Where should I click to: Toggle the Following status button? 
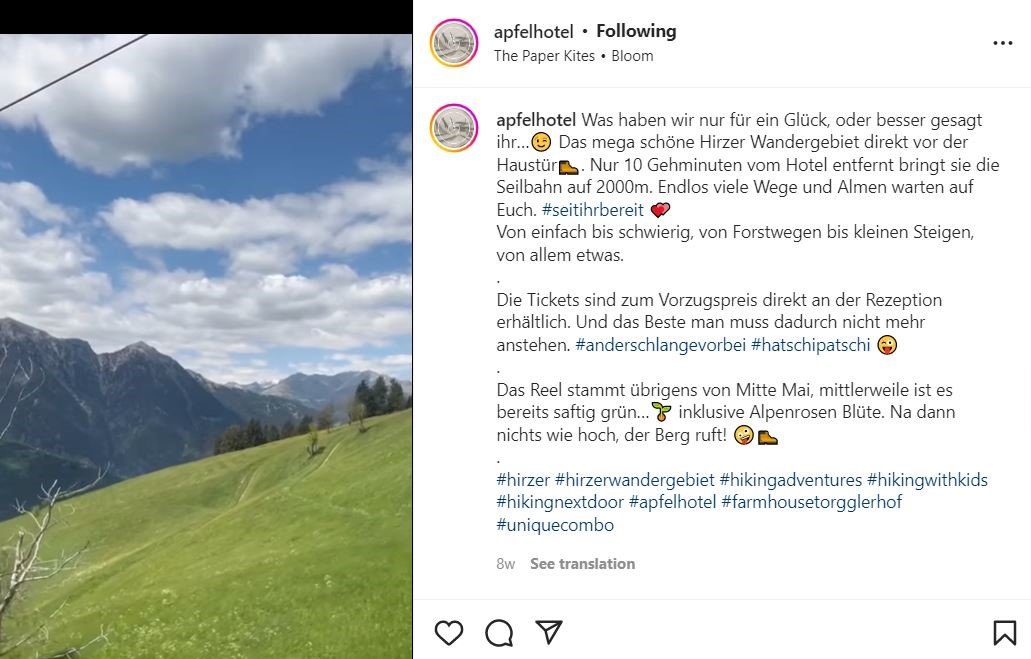pyautogui.click(x=636, y=32)
